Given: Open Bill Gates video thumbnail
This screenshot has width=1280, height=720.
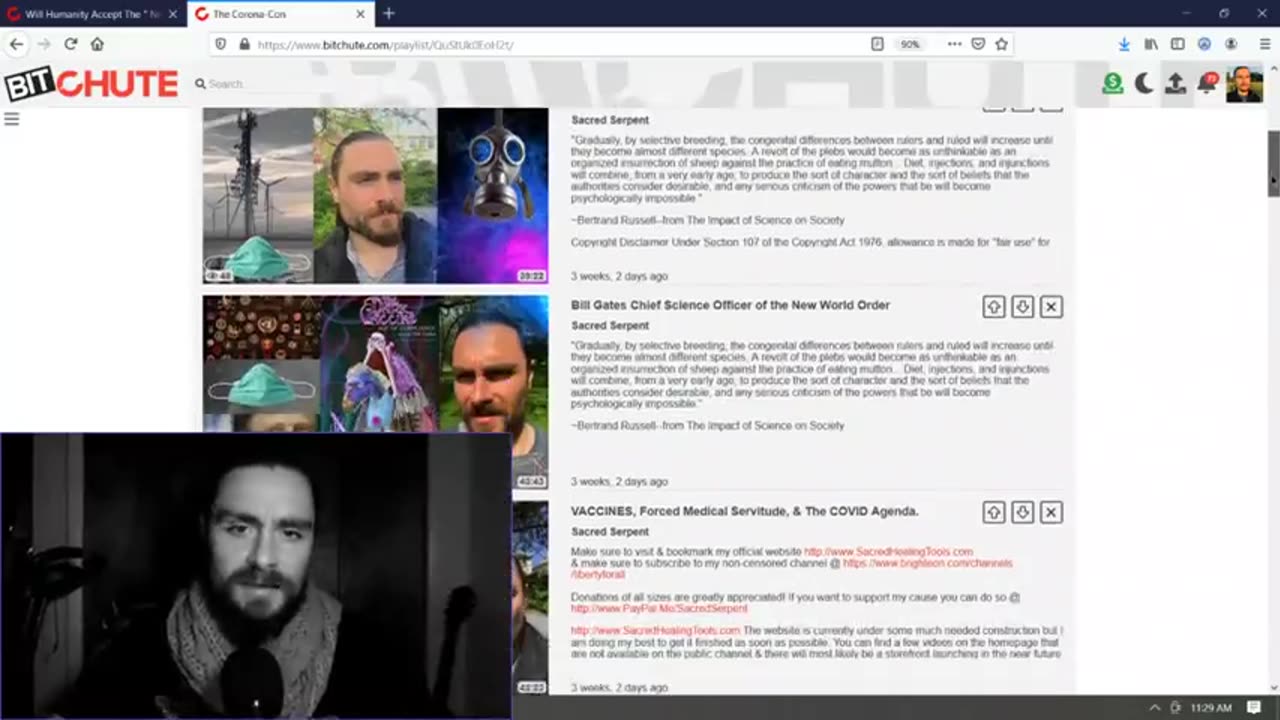Looking at the screenshot, I should [375, 364].
